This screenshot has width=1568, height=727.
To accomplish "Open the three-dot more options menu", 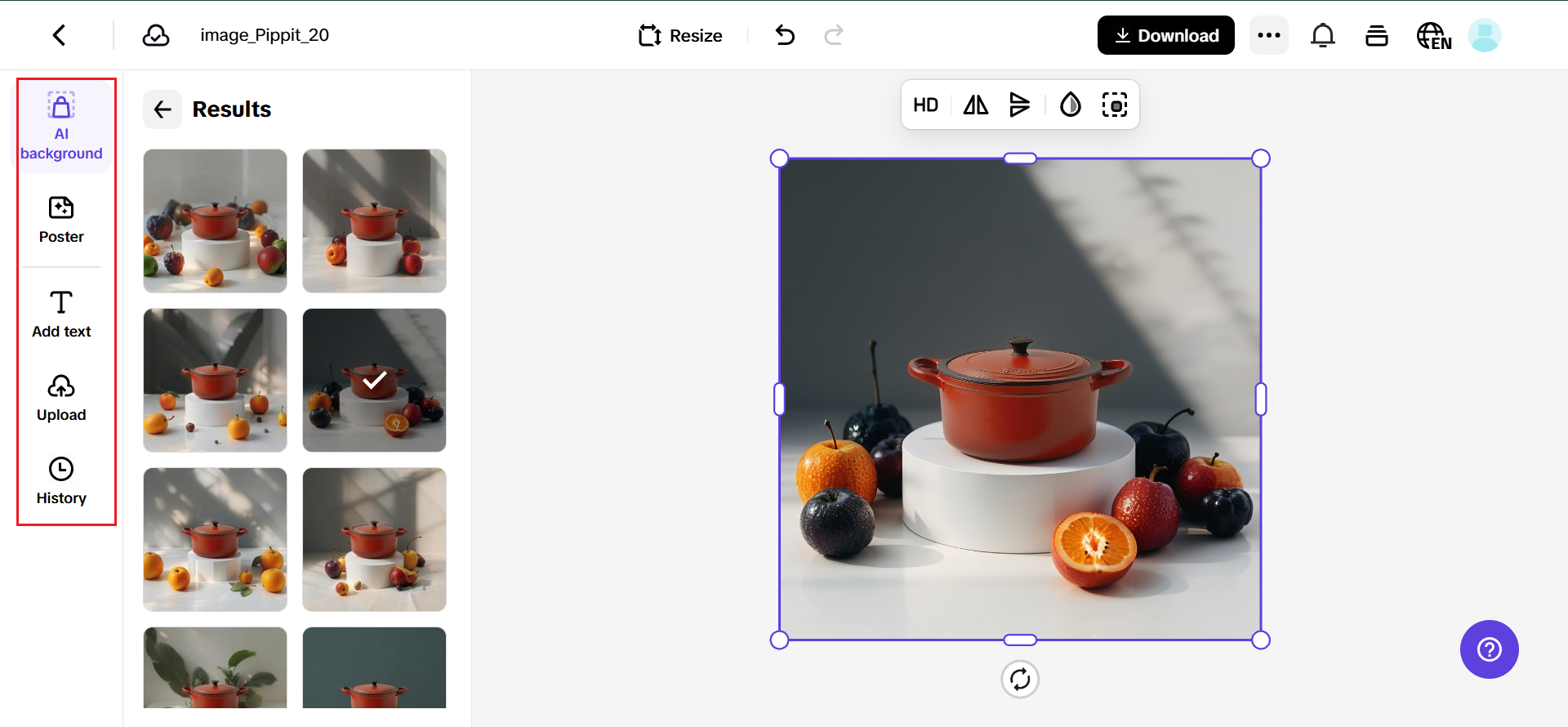I will pos(1268,35).
